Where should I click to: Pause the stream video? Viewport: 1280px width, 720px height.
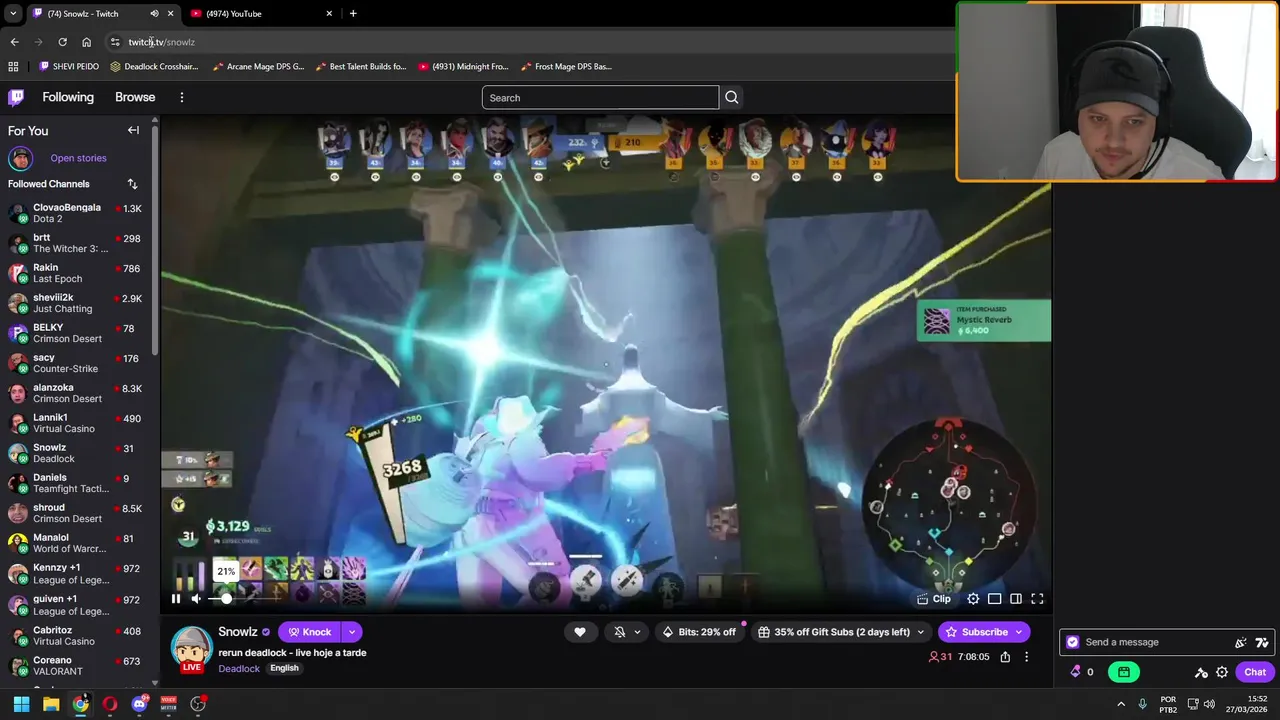(176, 599)
